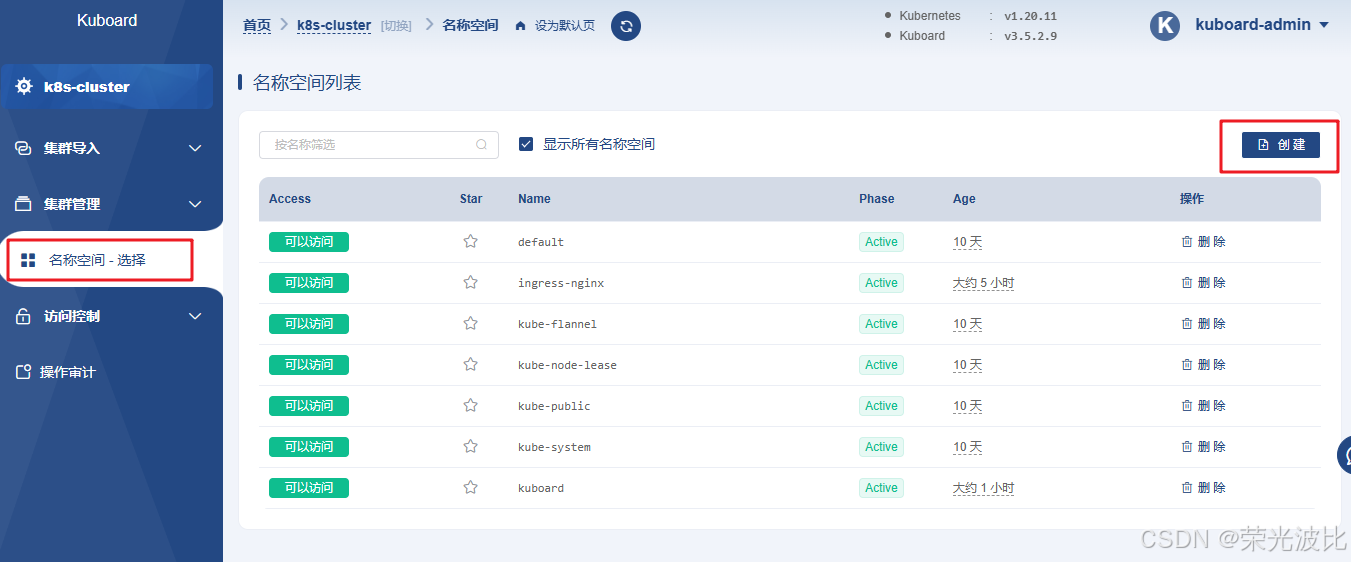
Task: Expand the 集群导入 menu chevron
Action: (x=195, y=148)
